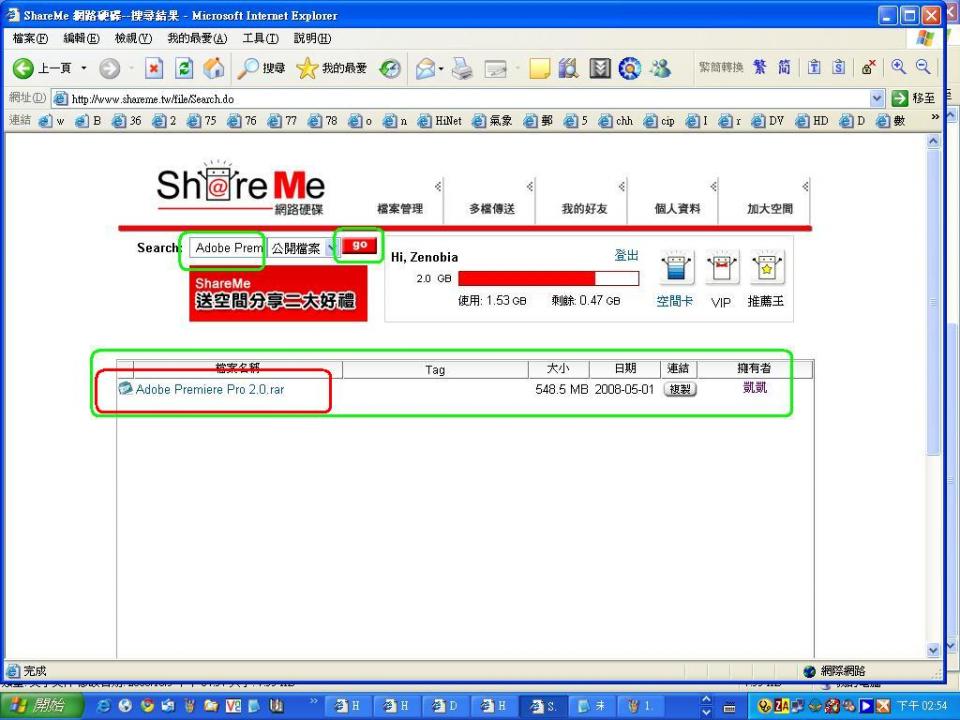960x720 pixels.
Task: Sort by the 大小 column header
Action: (558, 369)
